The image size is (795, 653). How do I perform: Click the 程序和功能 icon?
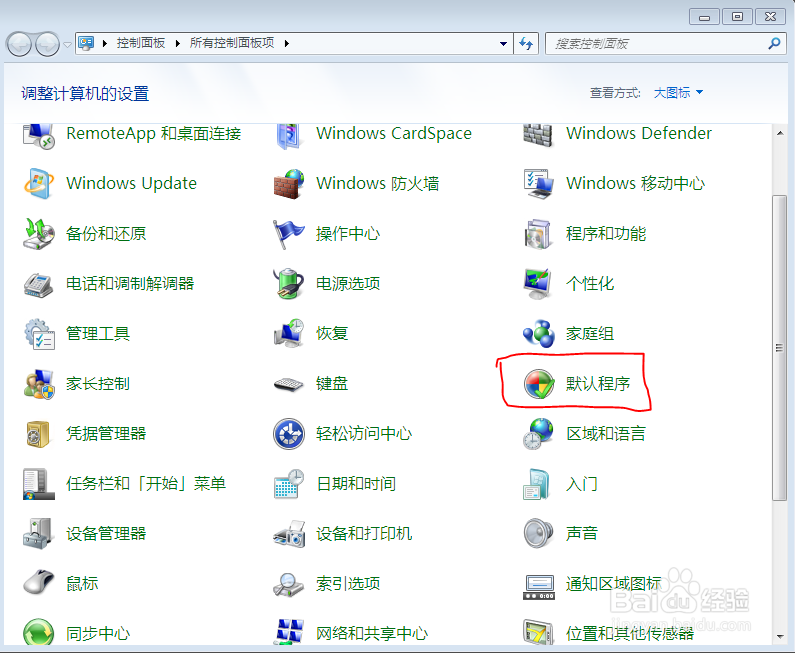538,233
